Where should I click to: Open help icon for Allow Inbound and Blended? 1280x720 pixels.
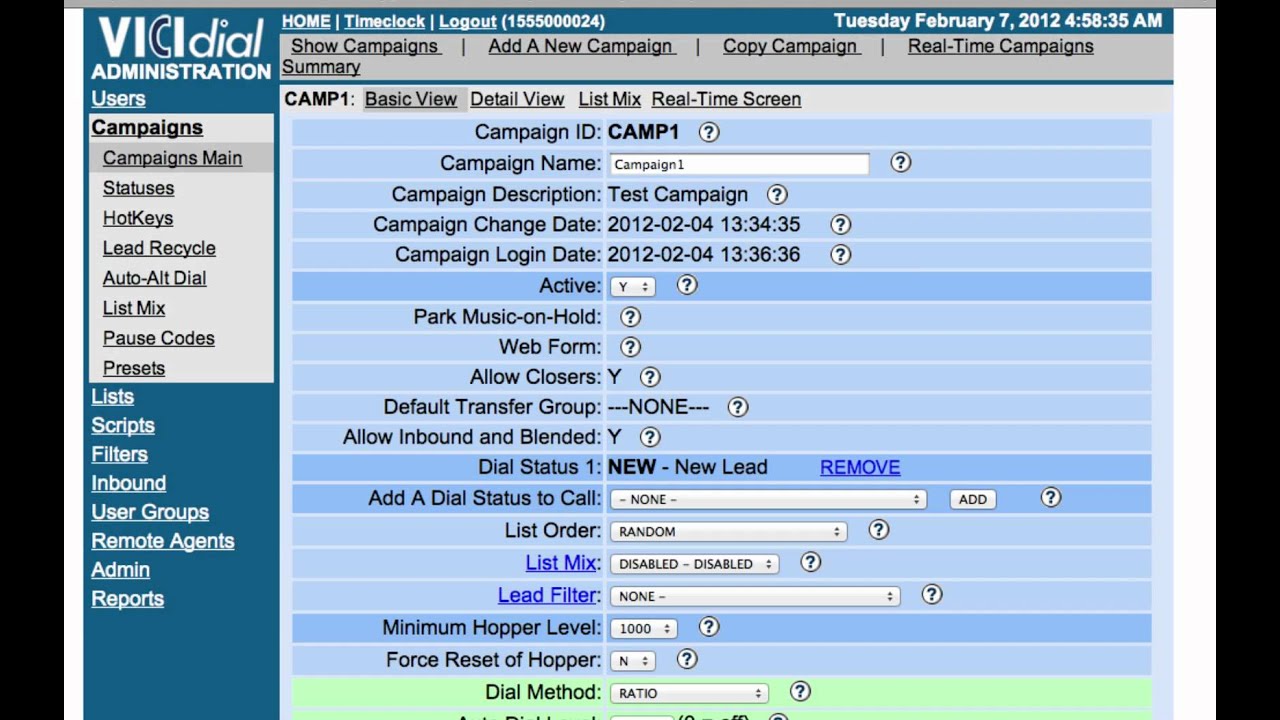point(650,437)
